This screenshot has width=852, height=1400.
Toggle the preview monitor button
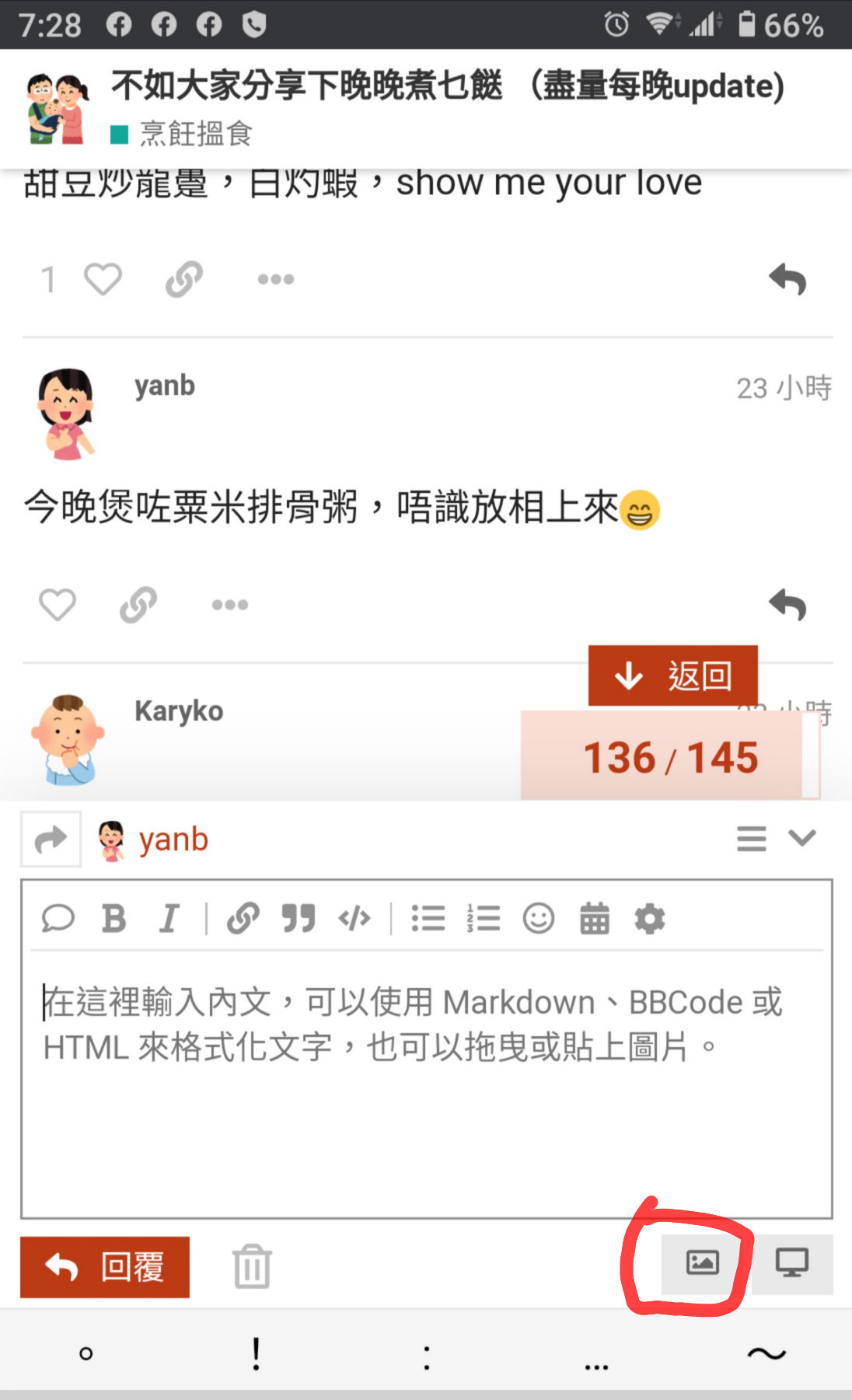tap(792, 1262)
